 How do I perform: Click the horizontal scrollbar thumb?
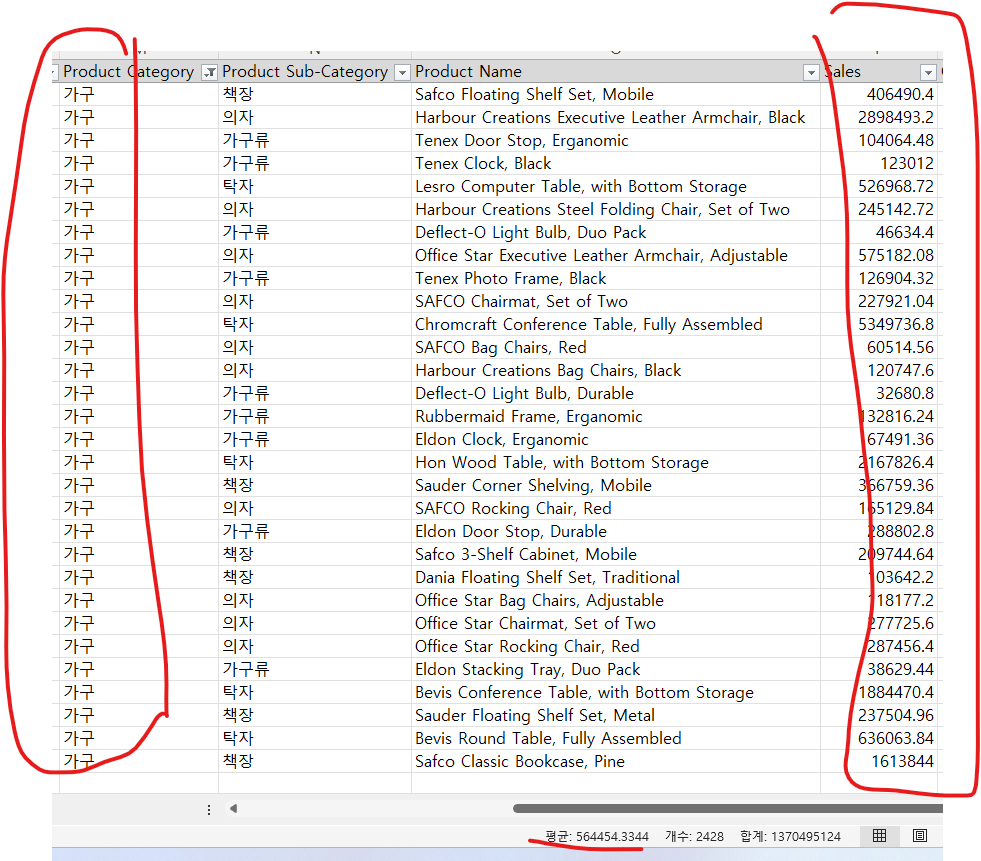coord(728,808)
